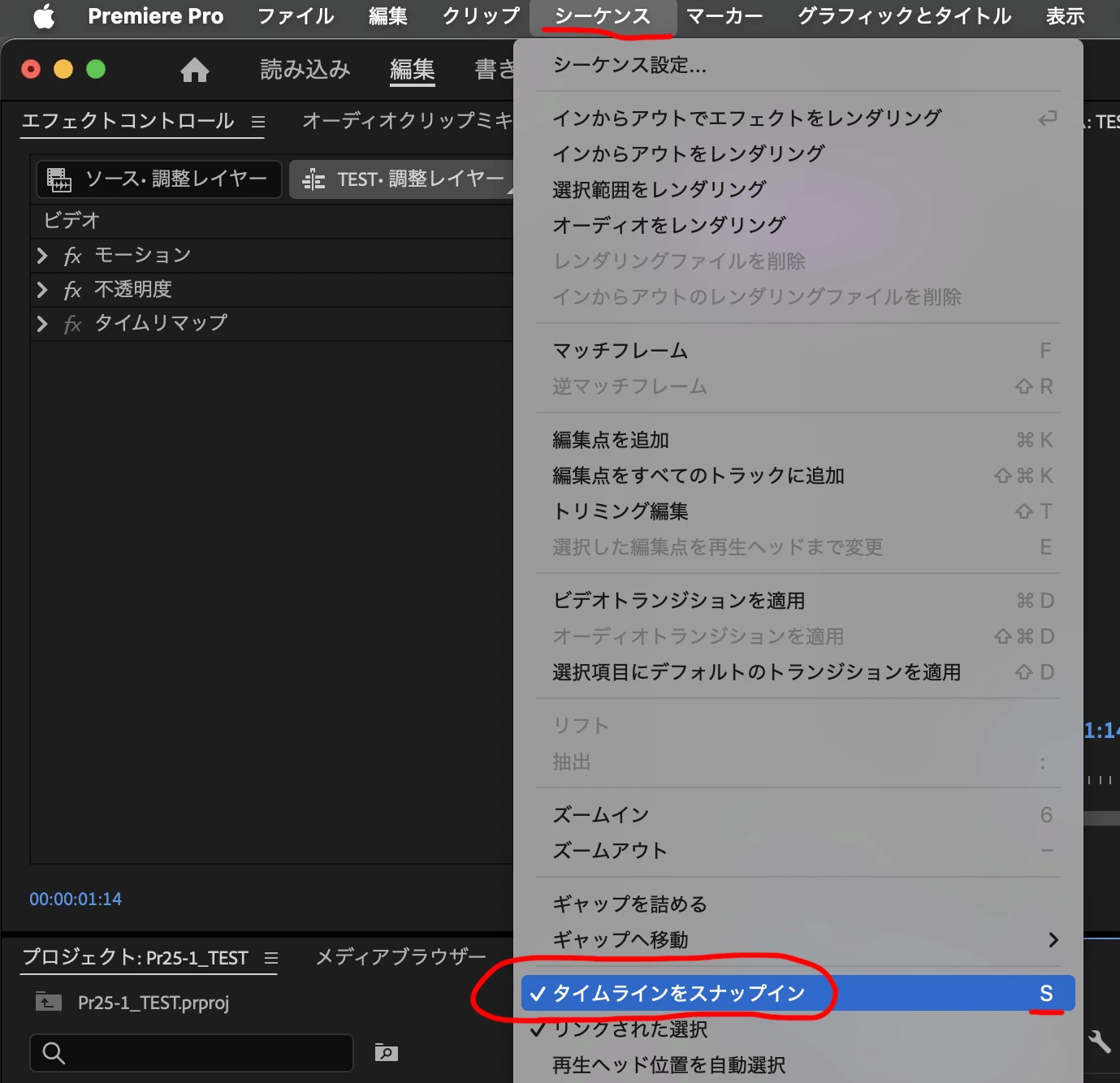Open Project panel hamburger menu
This screenshot has height=1083, width=1120.
tap(271, 958)
